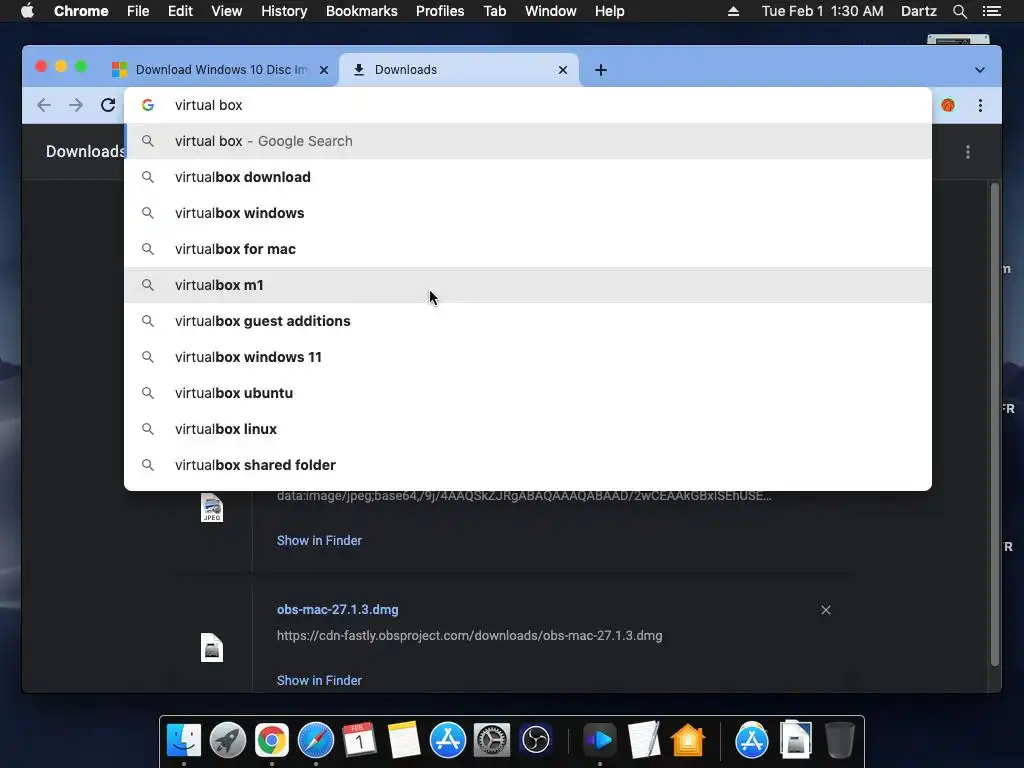The height and width of the screenshot is (768, 1024).
Task: Open the Edit menu
Action: click(180, 11)
